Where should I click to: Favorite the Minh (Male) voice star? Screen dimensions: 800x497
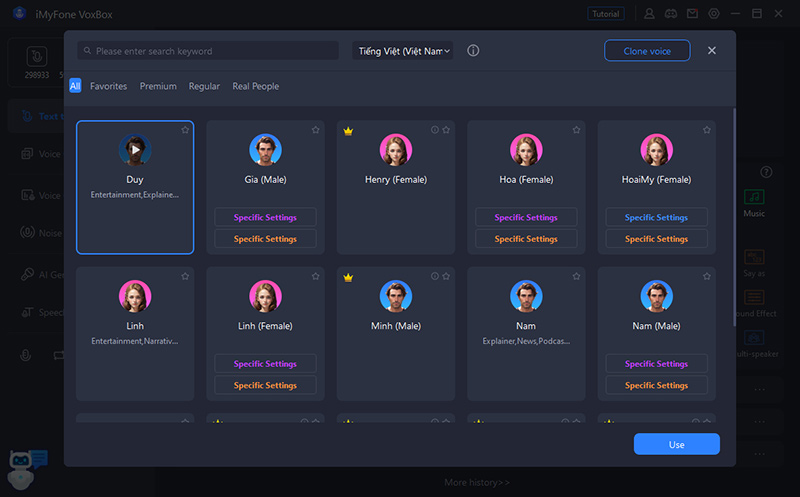(446, 277)
